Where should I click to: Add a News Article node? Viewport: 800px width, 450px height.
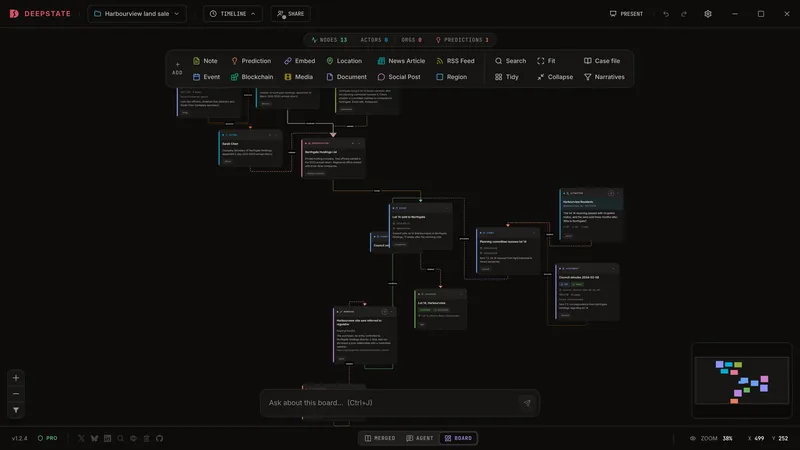tap(401, 61)
